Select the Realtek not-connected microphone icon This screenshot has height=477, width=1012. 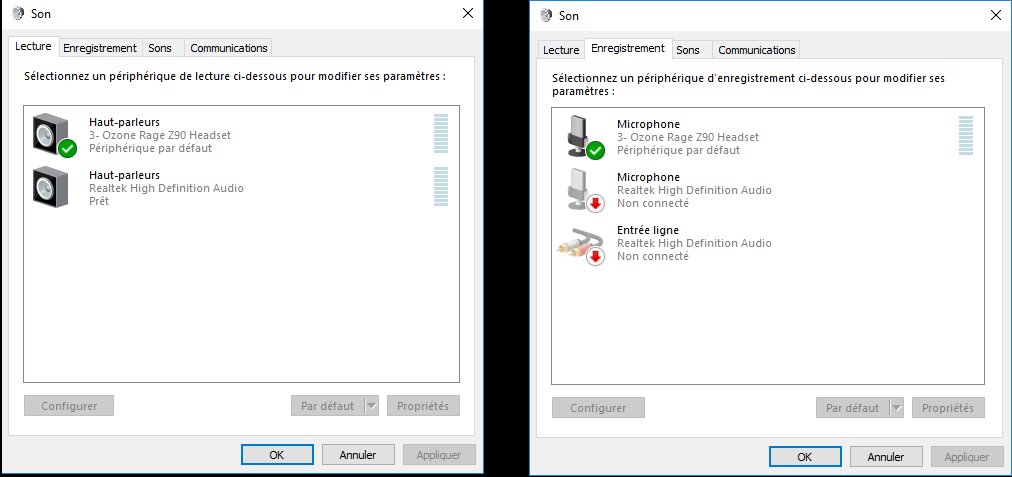pyautogui.click(x=585, y=189)
